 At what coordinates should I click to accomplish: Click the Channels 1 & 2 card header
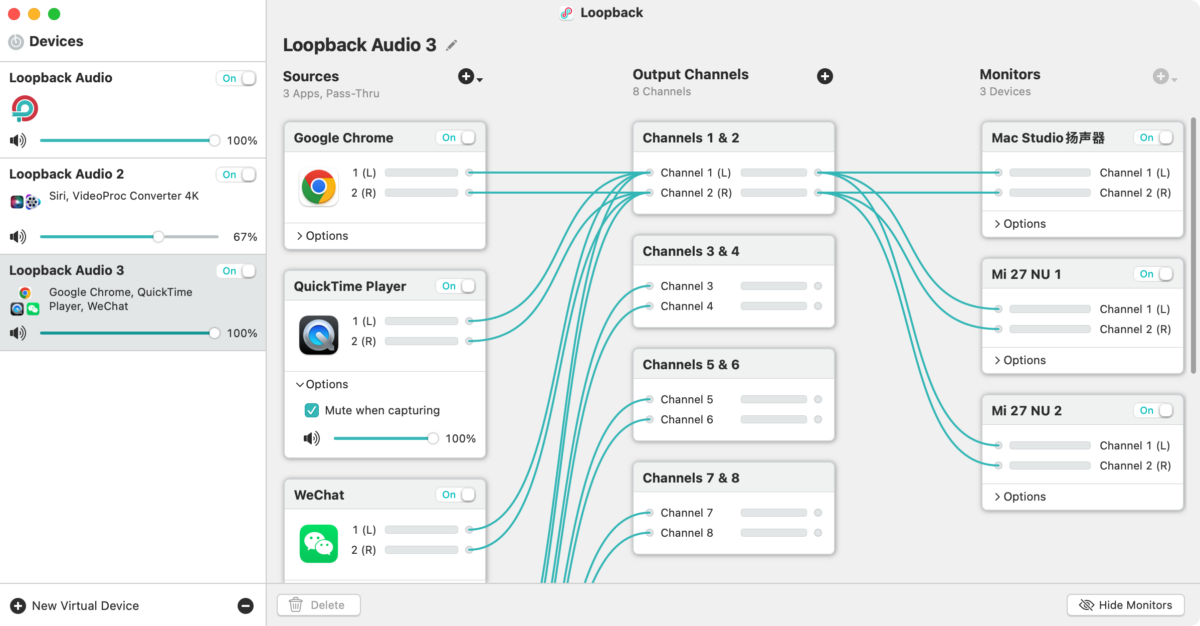pyautogui.click(x=734, y=138)
